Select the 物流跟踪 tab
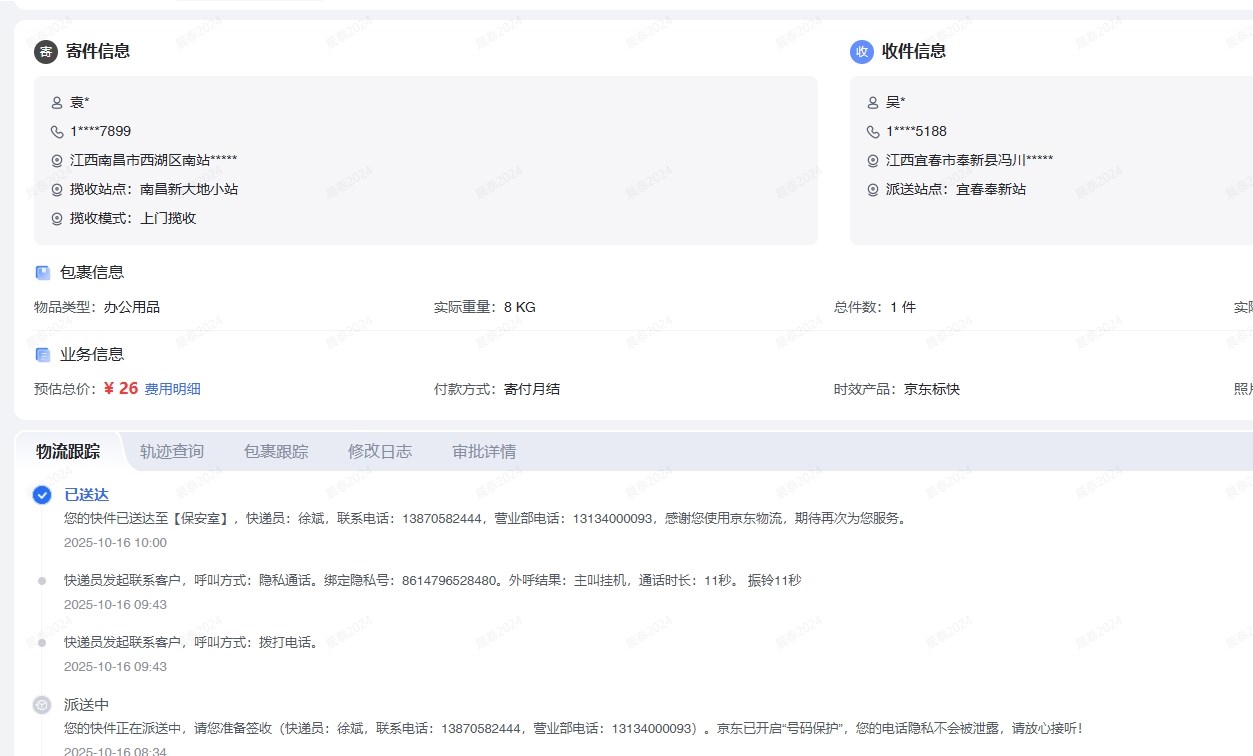Viewport: 1253px width, 756px height. 68,452
